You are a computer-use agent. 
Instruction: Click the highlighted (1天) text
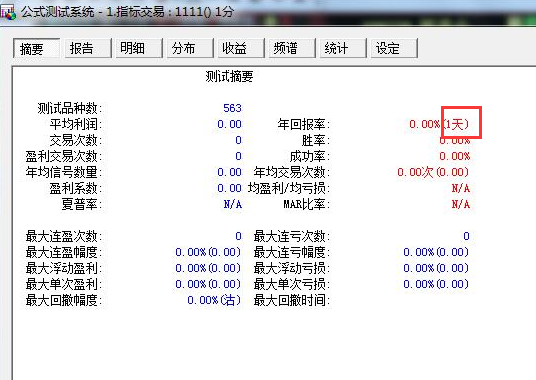456,124
